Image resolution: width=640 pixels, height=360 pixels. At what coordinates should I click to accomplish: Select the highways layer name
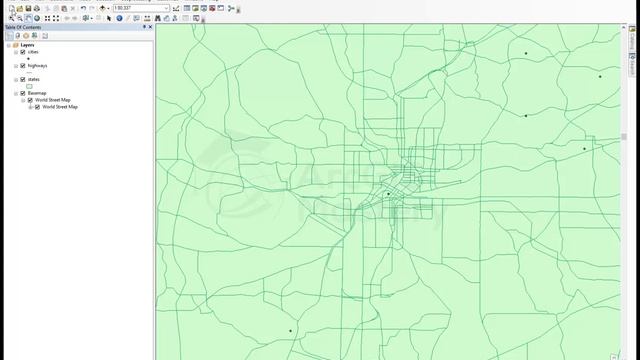point(38,66)
